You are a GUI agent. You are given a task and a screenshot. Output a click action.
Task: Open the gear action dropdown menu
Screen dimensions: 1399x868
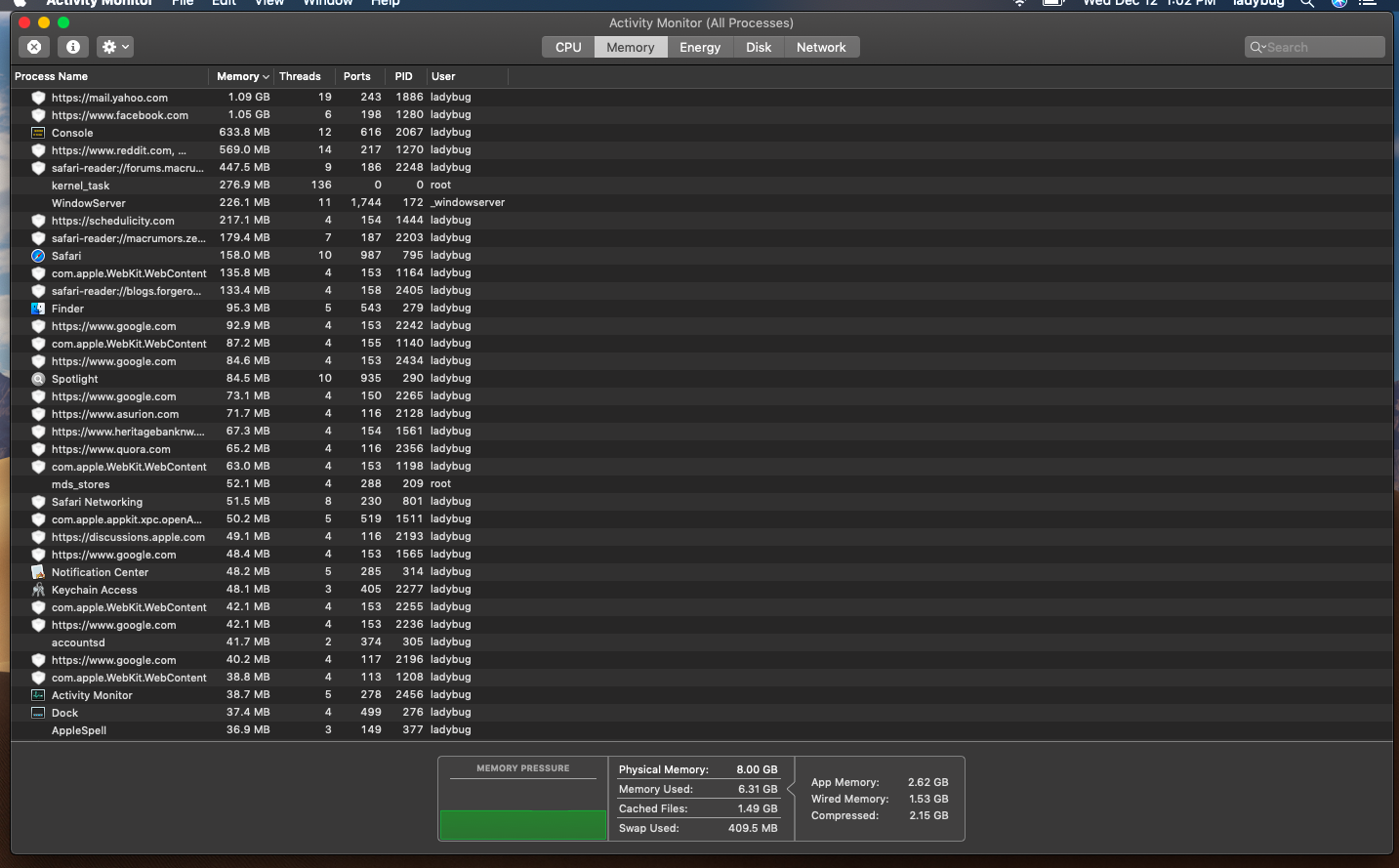click(x=115, y=47)
